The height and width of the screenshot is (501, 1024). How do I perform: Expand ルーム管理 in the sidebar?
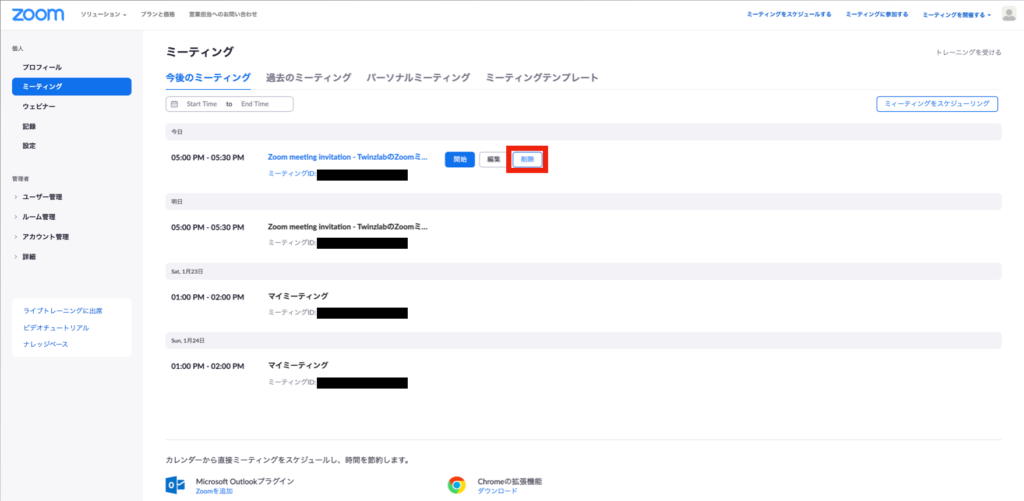(39, 217)
